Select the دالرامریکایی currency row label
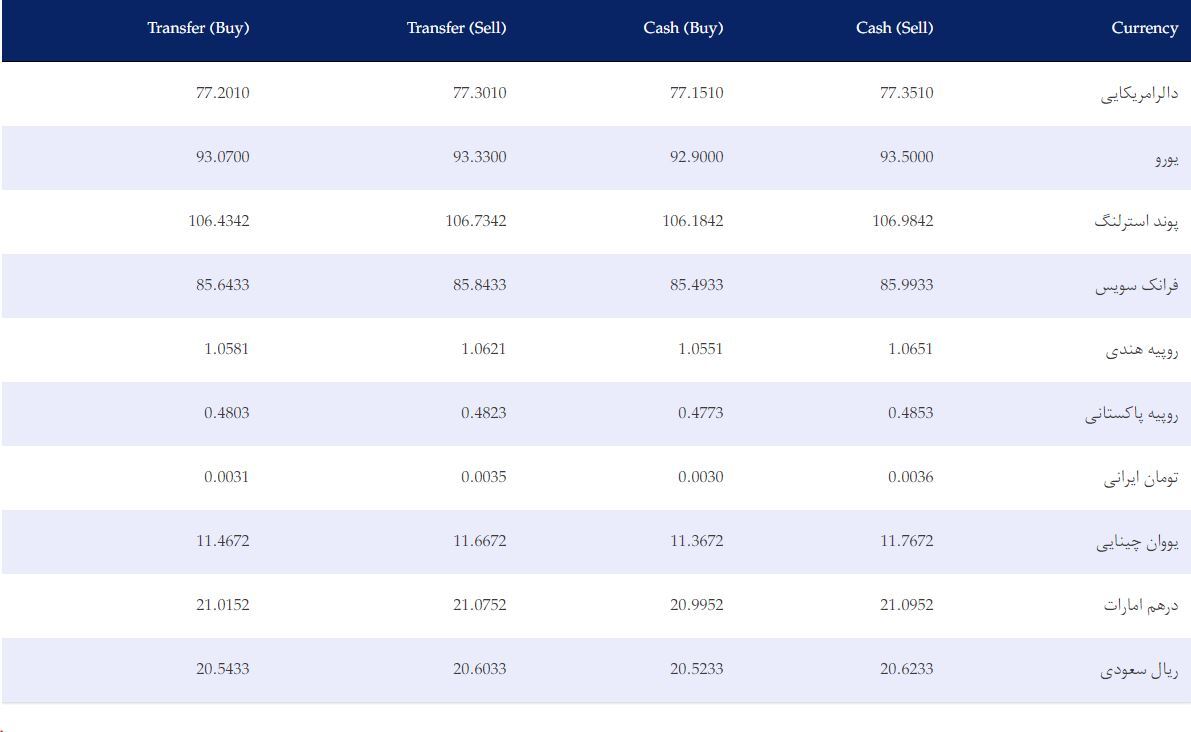This screenshot has width=1191, height=732. point(1139,93)
